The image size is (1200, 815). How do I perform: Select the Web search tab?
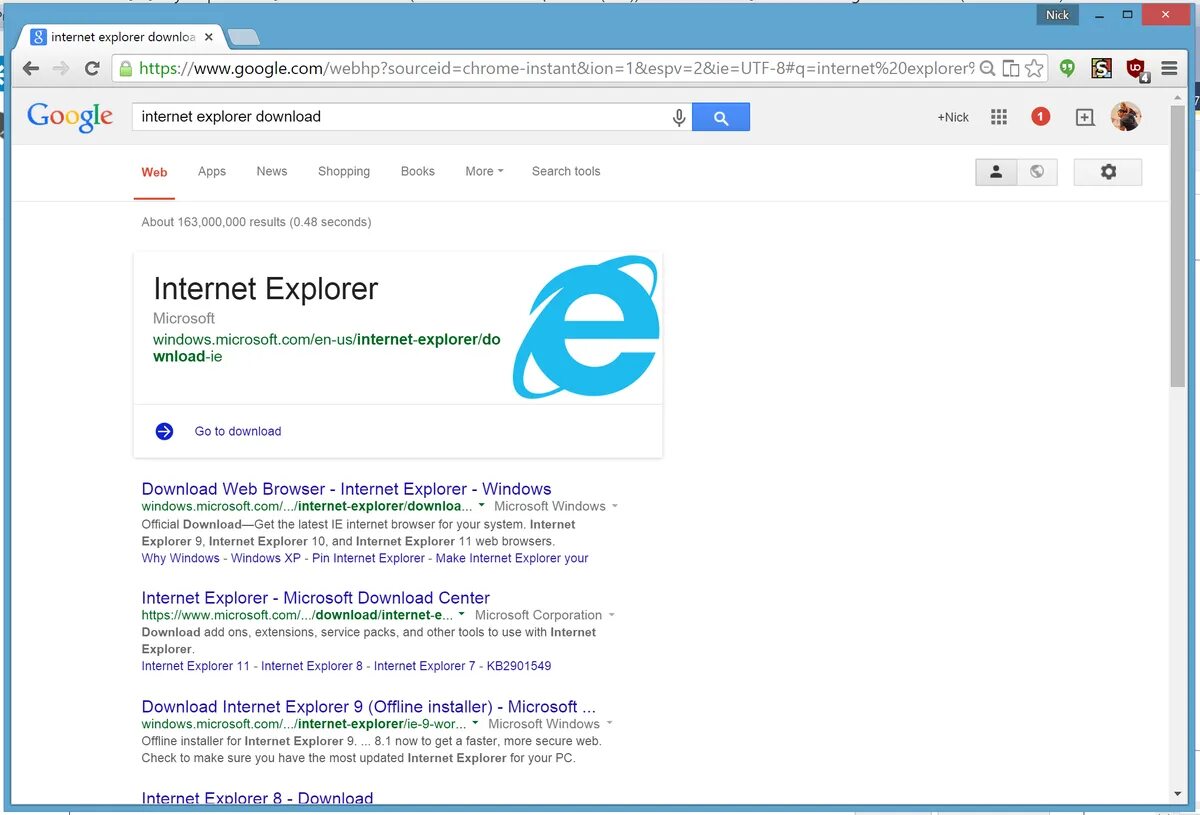coord(154,172)
